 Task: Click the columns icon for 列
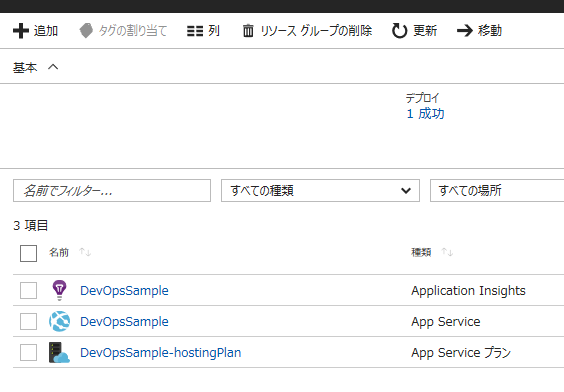[x=195, y=31]
